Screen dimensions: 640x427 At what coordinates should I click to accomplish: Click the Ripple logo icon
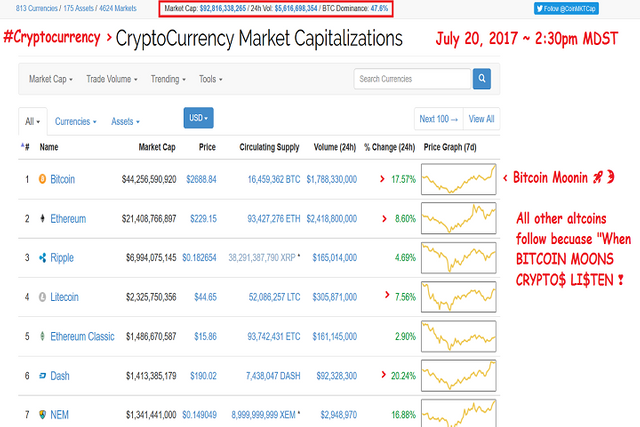(x=42, y=258)
